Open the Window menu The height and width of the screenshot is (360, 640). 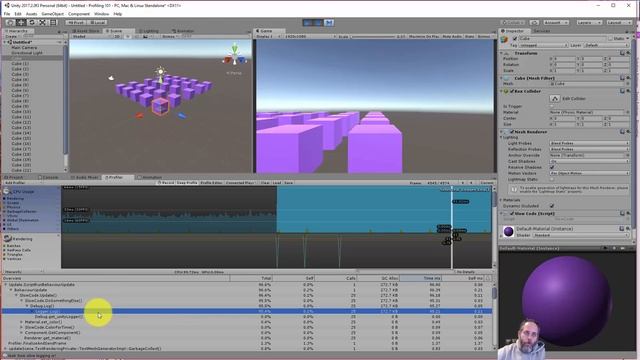101,14
